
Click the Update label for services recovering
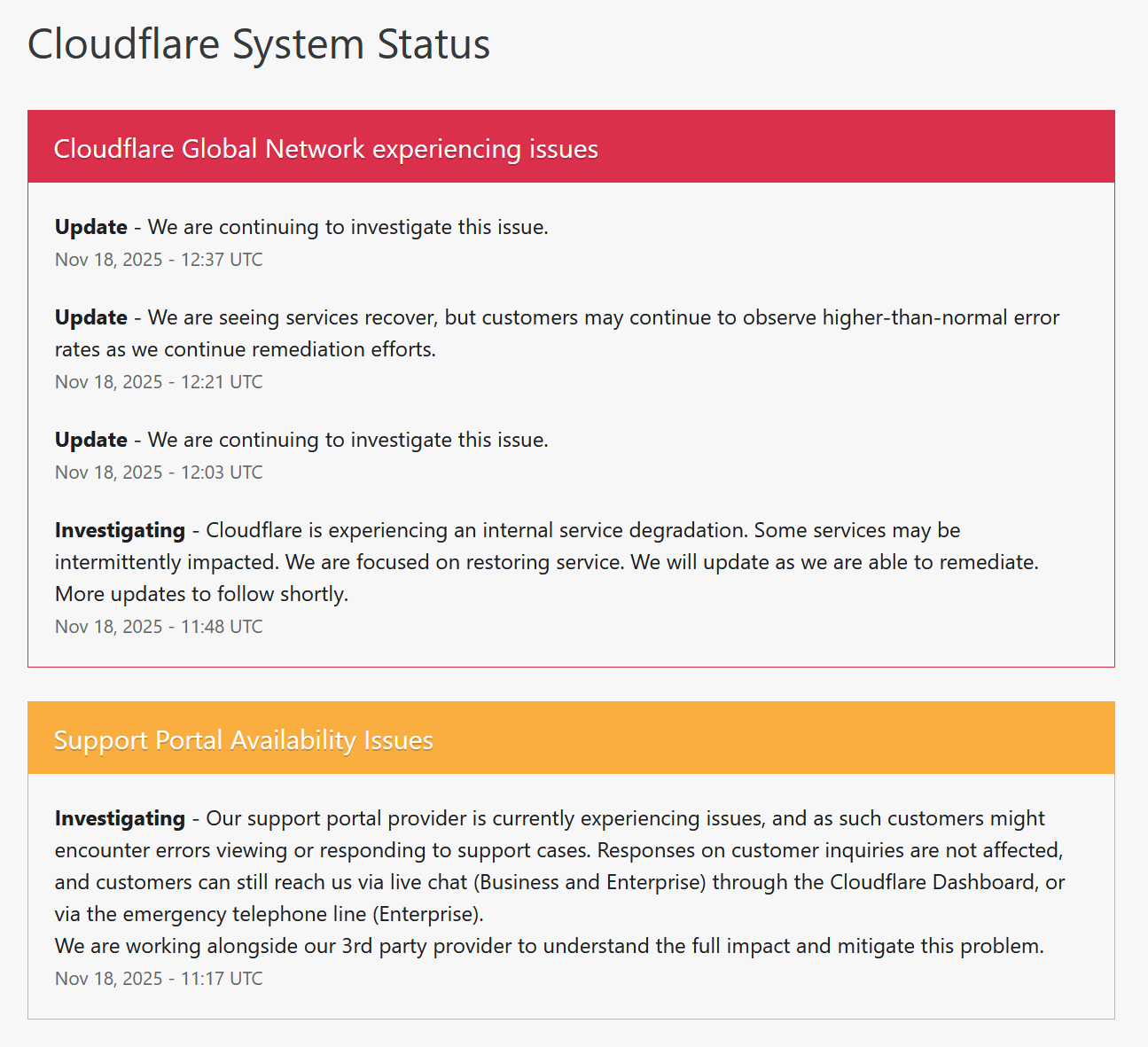click(91, 317)
